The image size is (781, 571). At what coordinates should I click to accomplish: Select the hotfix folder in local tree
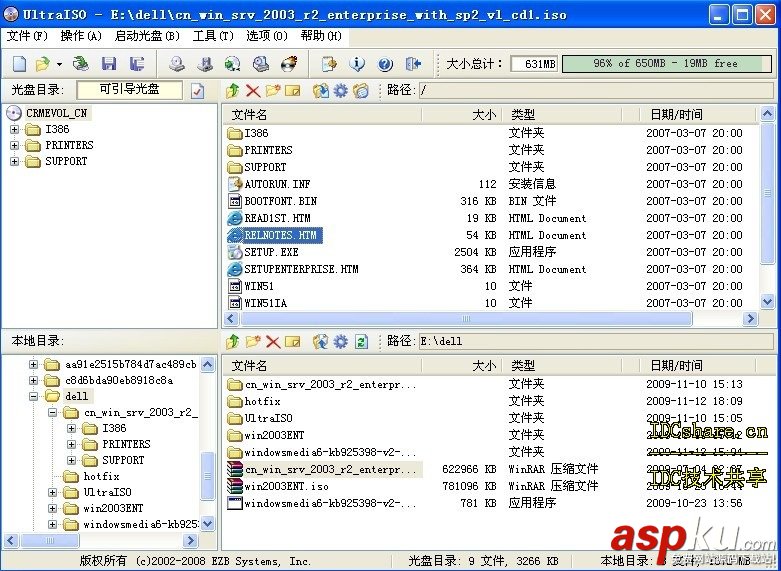(101, 476)
